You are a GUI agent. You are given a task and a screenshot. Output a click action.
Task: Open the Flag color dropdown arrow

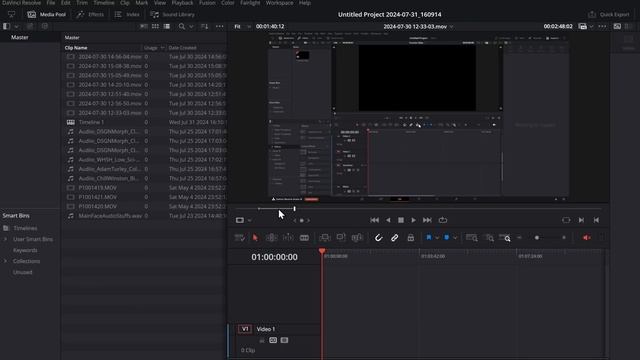click(x=437, y=238)
